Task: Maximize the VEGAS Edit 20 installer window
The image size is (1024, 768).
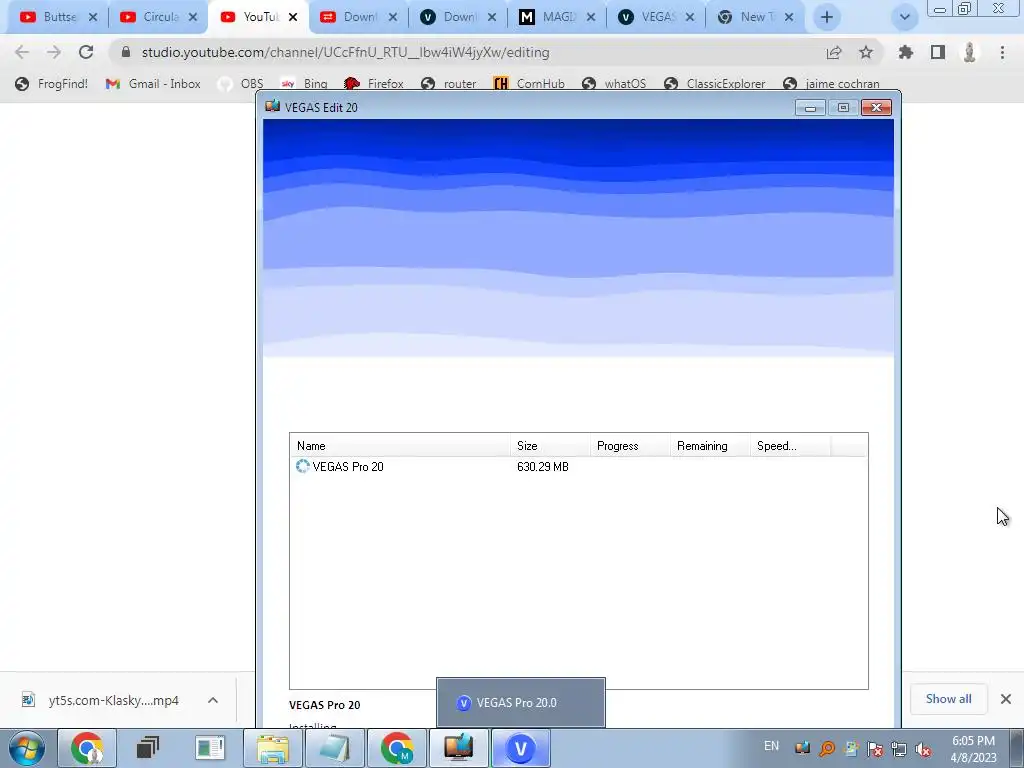Action: pos(843,108)
